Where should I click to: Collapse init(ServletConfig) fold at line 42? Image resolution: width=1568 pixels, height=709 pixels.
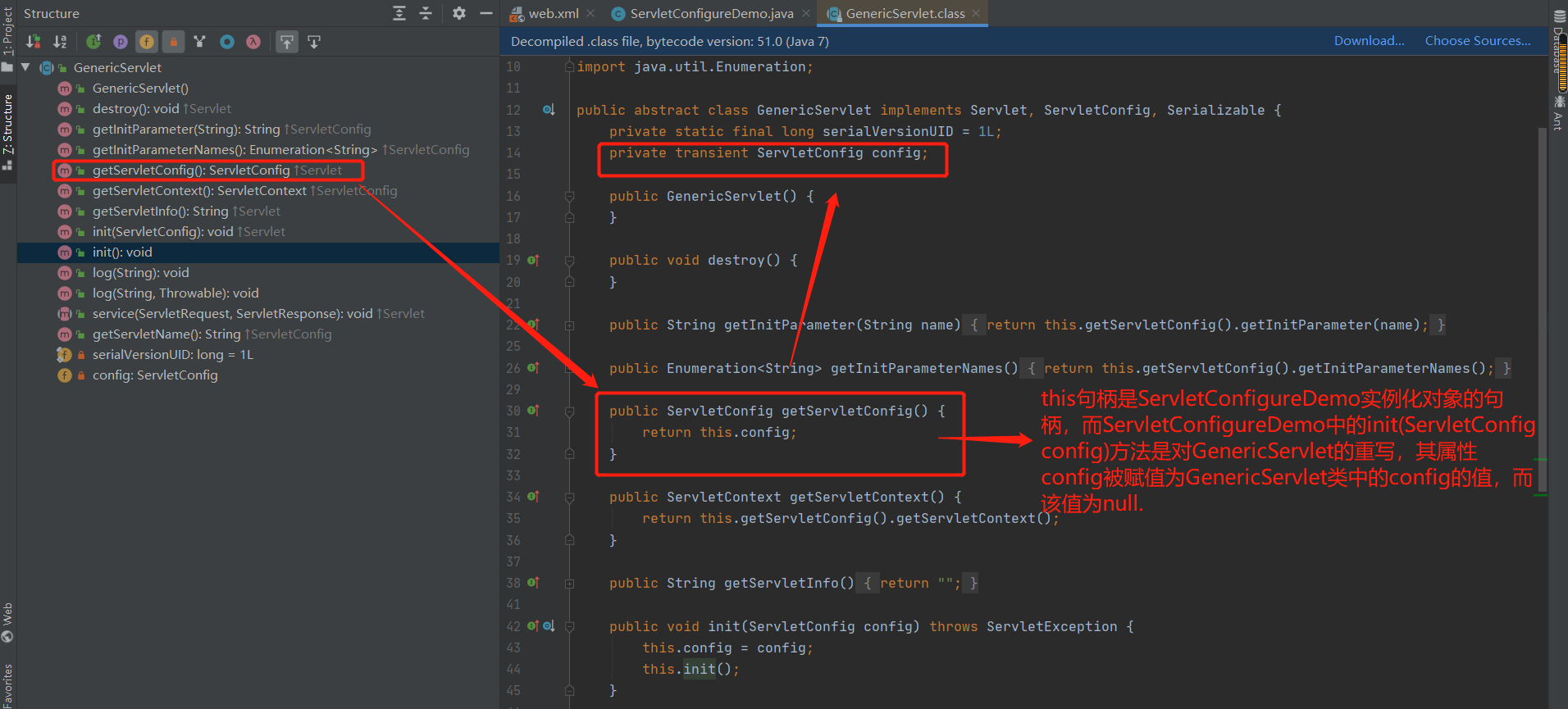(x=569, y=627)
